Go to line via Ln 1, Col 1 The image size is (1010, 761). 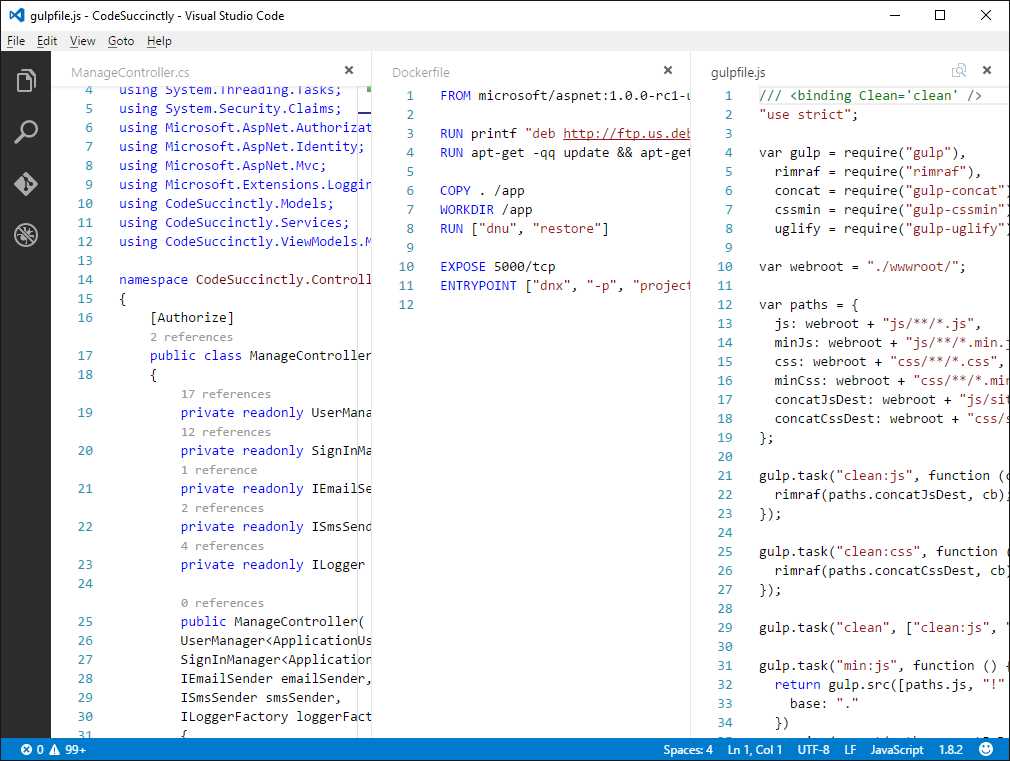point(755,749)
